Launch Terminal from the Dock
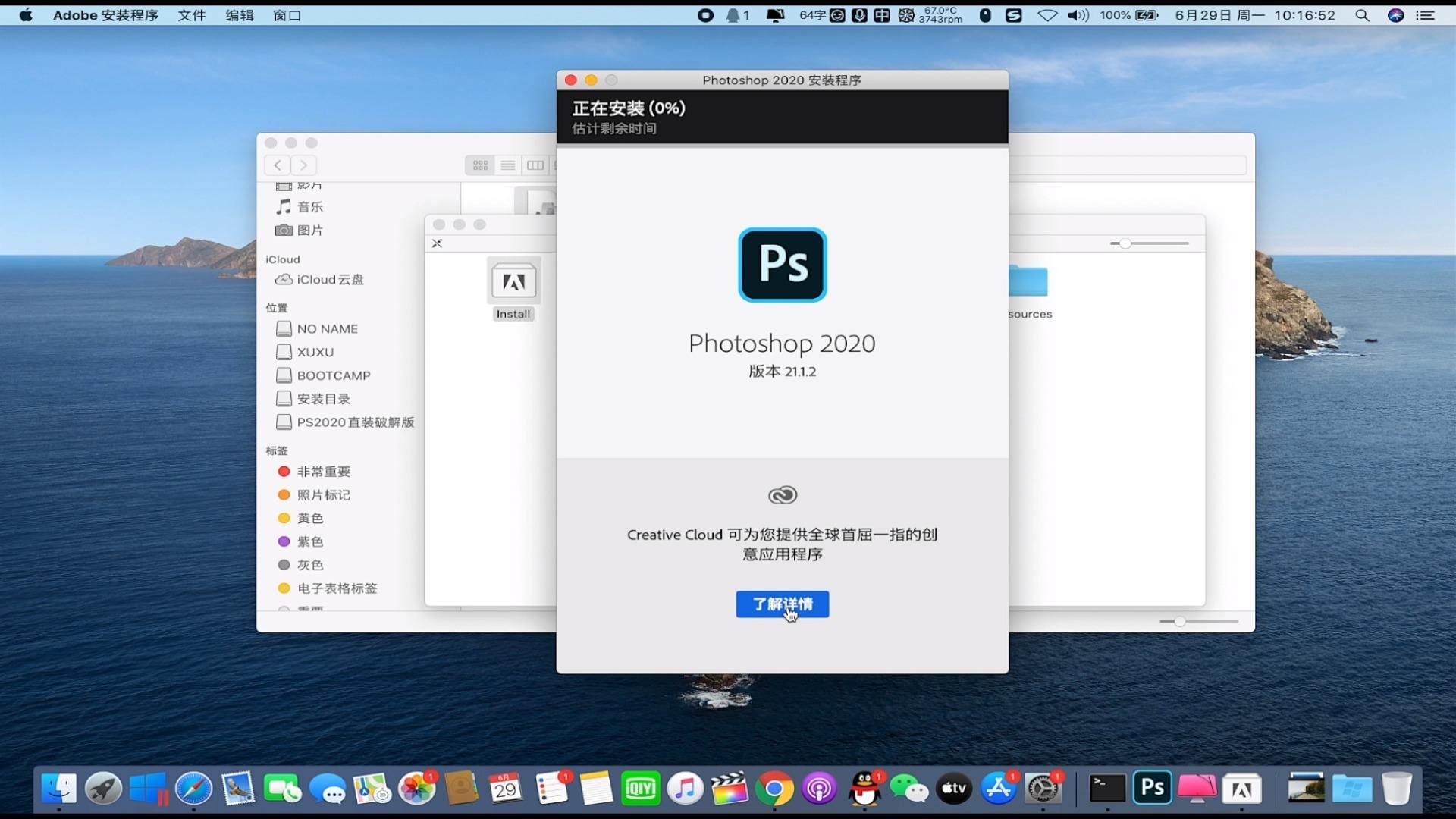The image size is (1456, 819). tap(1107, 789)
